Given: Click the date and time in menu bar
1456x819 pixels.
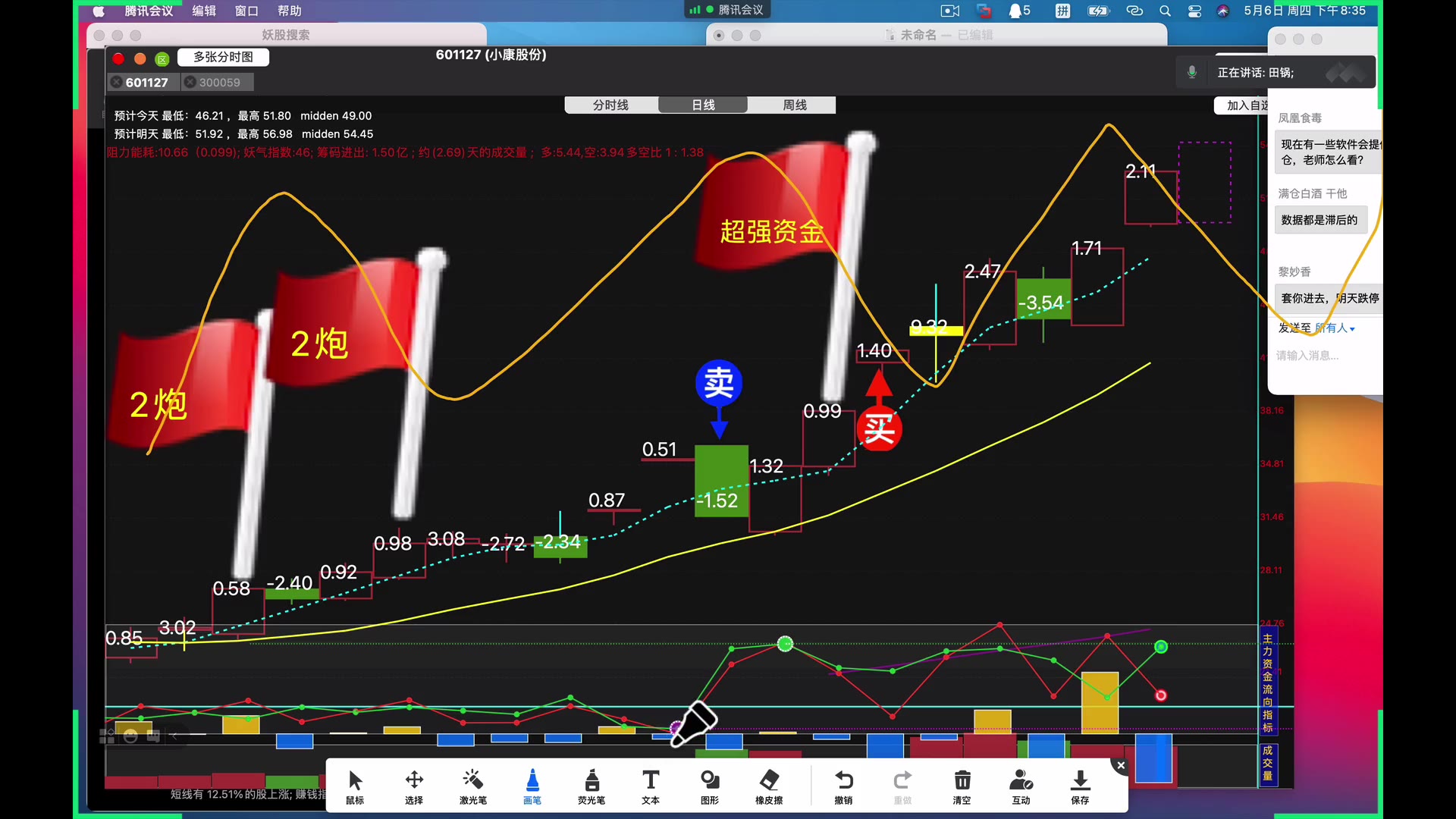Looking at the screenshot, I should 1304,11.
